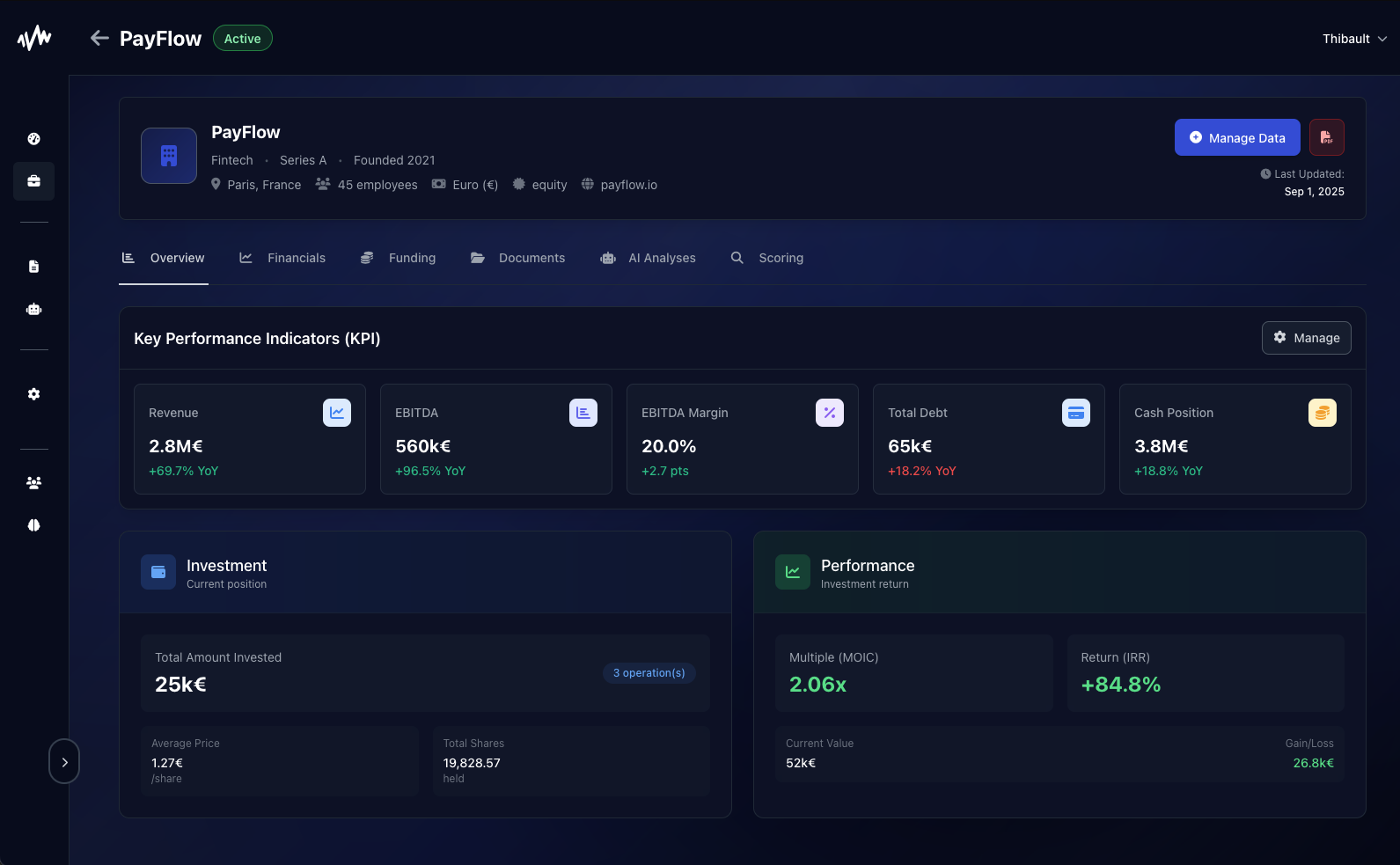Switch to the Financials tab
The image size is (1400, 865).
(282, 258)
